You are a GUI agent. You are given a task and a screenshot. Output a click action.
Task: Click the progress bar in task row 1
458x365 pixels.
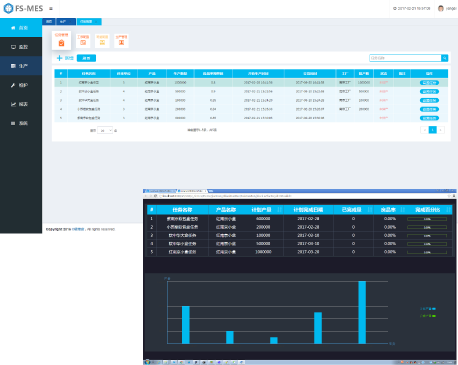point(427,219)
